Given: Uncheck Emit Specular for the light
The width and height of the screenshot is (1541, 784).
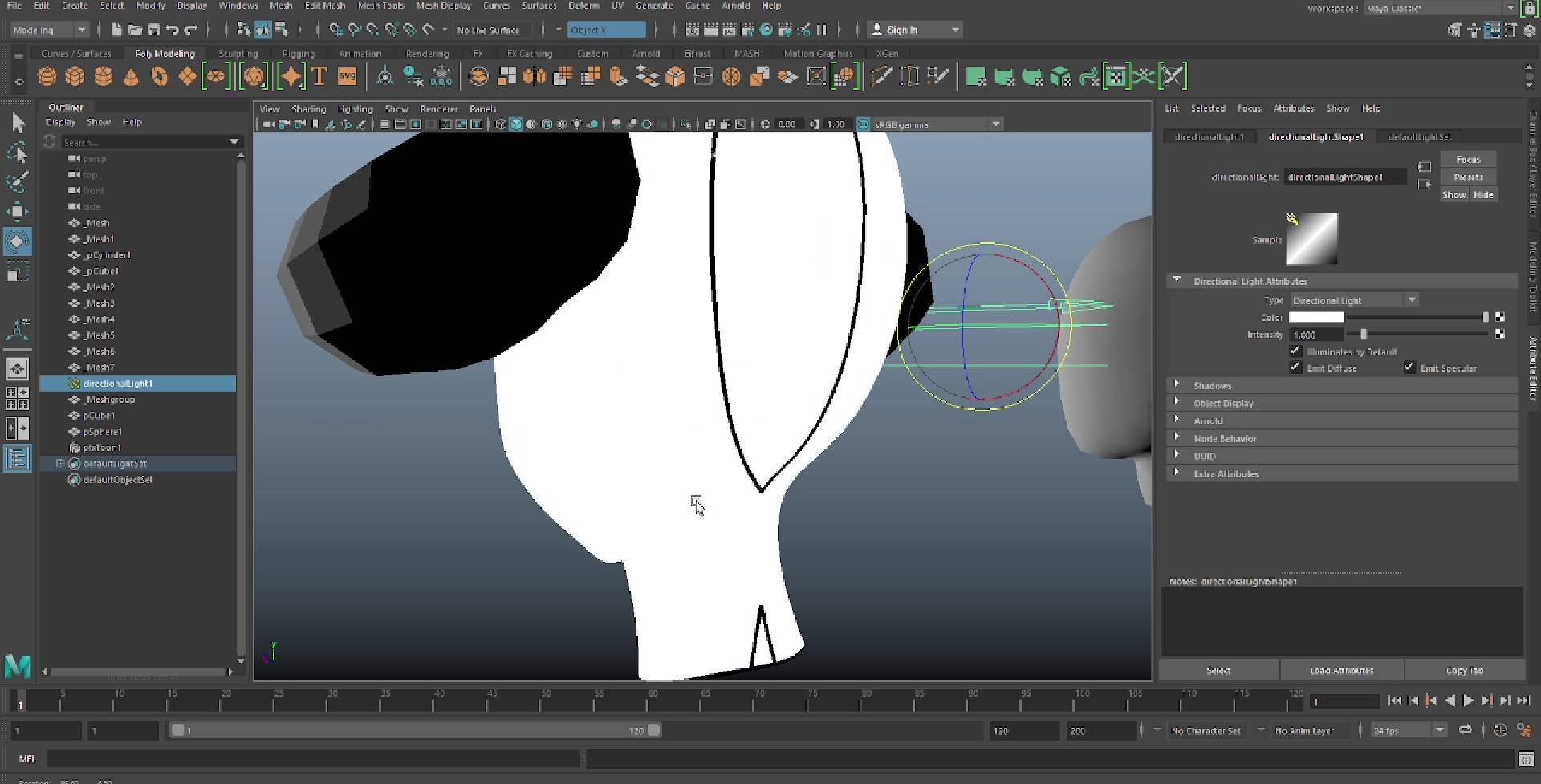Looking at the screenshot, I should 1410,368.
